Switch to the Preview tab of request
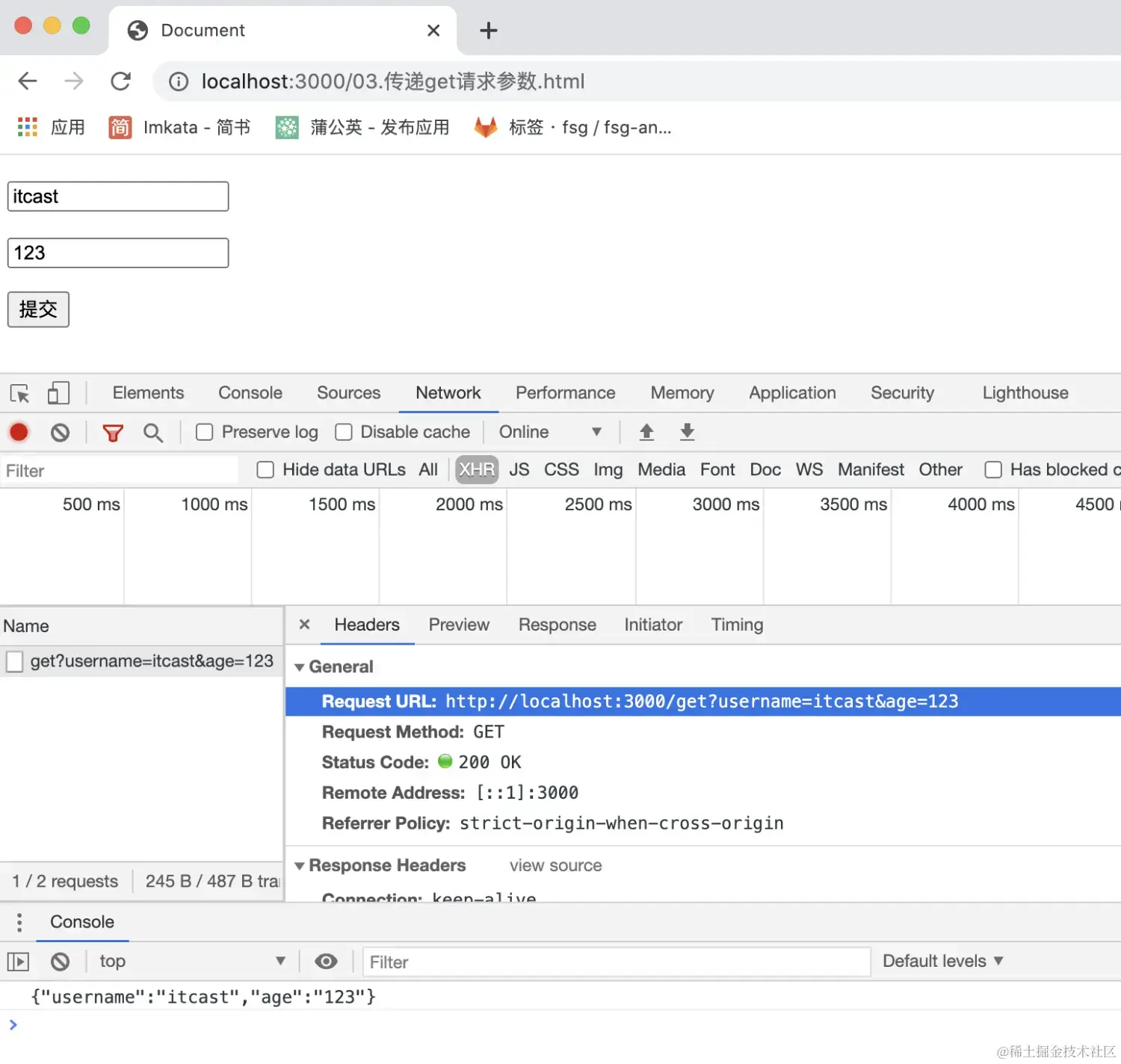The image size is (1121, 1064). [x=459, y=625]
